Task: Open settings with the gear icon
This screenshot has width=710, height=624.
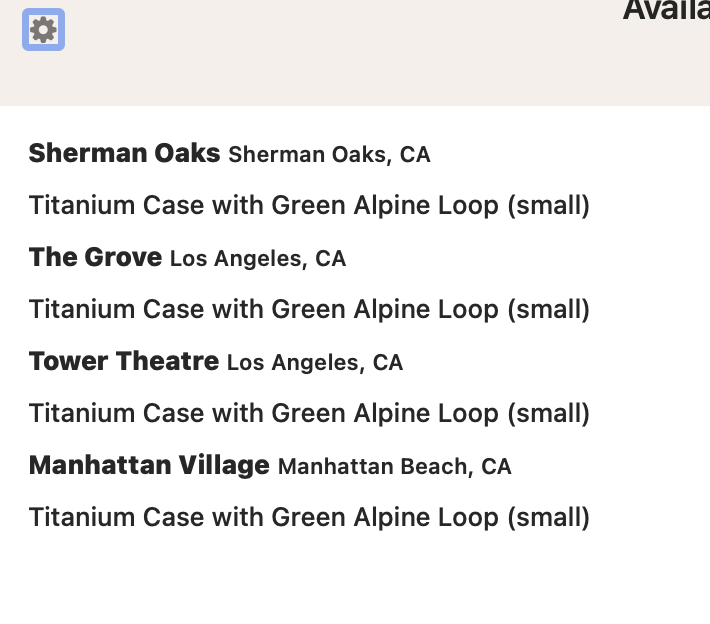Action: 43,30
